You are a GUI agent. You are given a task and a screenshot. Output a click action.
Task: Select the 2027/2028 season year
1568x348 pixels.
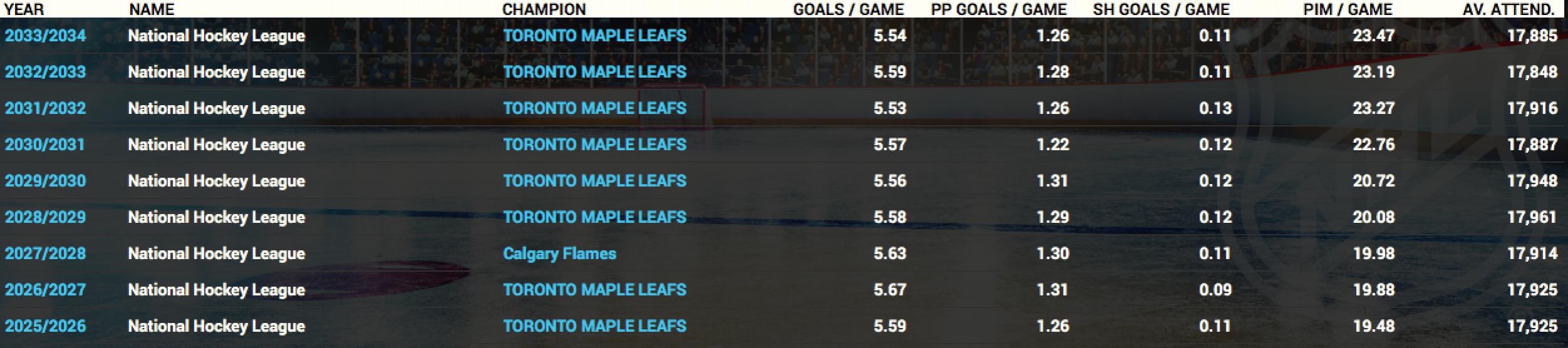tap(45, 253)
